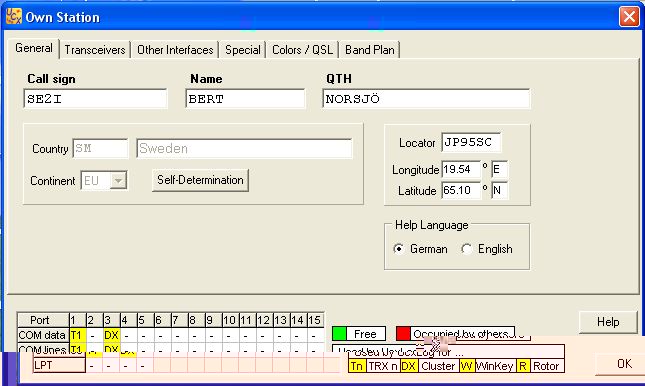Image resolution: width=645 pixels, height=386 pixels.
Task: Switch to the General tab
Action: click(x=34, y=48)
